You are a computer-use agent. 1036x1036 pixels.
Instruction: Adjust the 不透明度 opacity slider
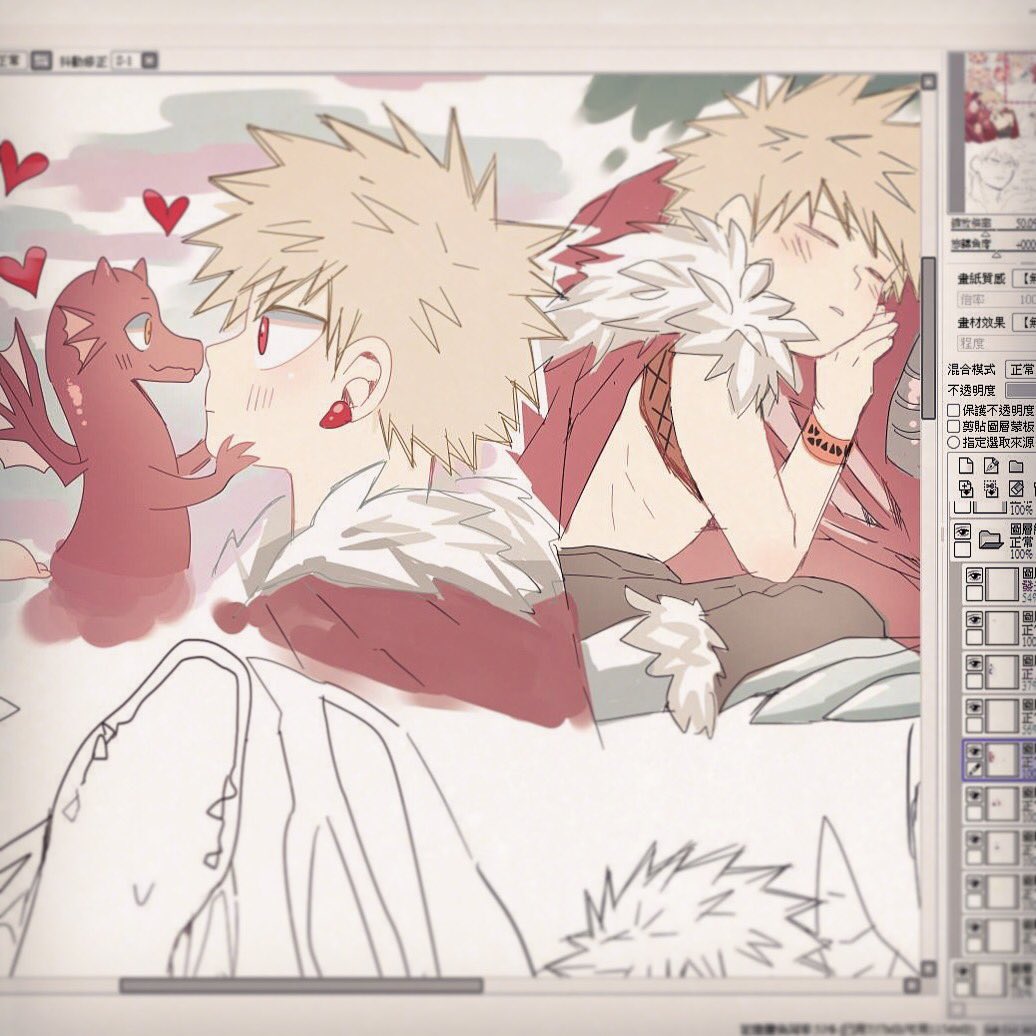pyautogui.click(x=1020, y=390)
